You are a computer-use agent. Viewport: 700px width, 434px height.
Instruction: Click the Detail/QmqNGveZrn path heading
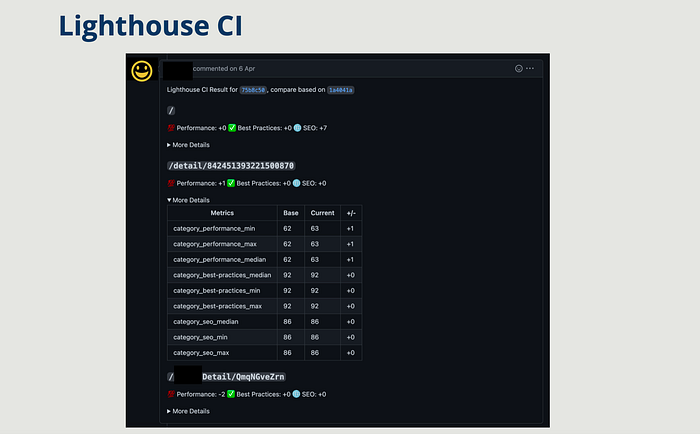click(243, 377)
